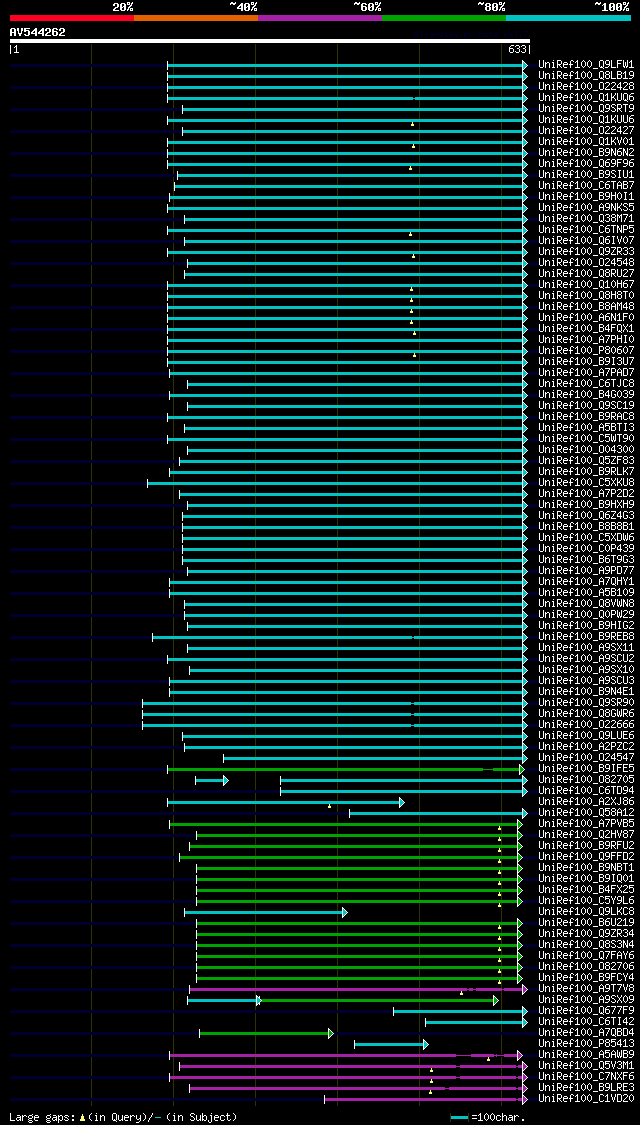
Task: Select UniRef100_B4FX25 label
Action: coord(586,890)
